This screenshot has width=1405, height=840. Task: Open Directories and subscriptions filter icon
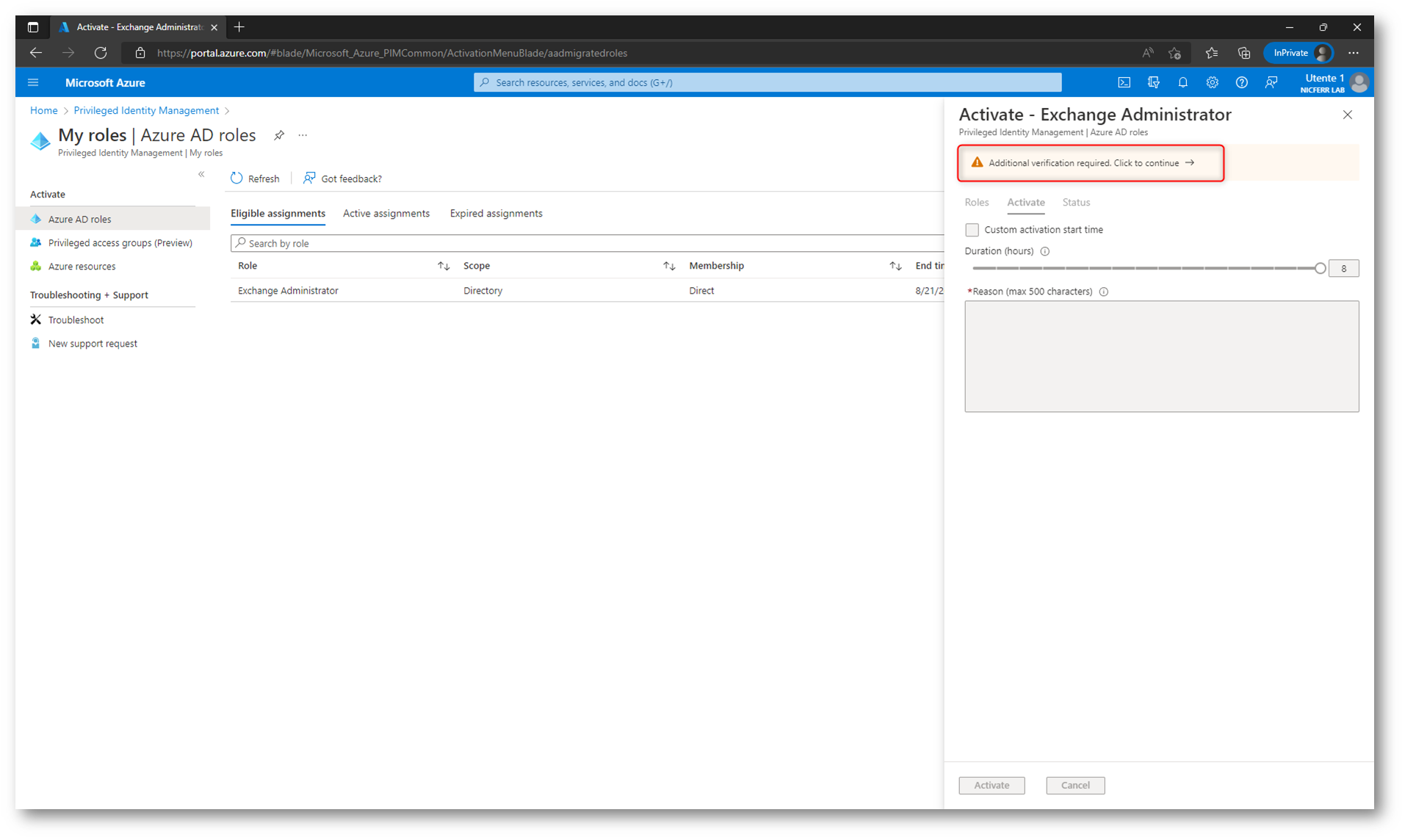tap(1153, 83)
